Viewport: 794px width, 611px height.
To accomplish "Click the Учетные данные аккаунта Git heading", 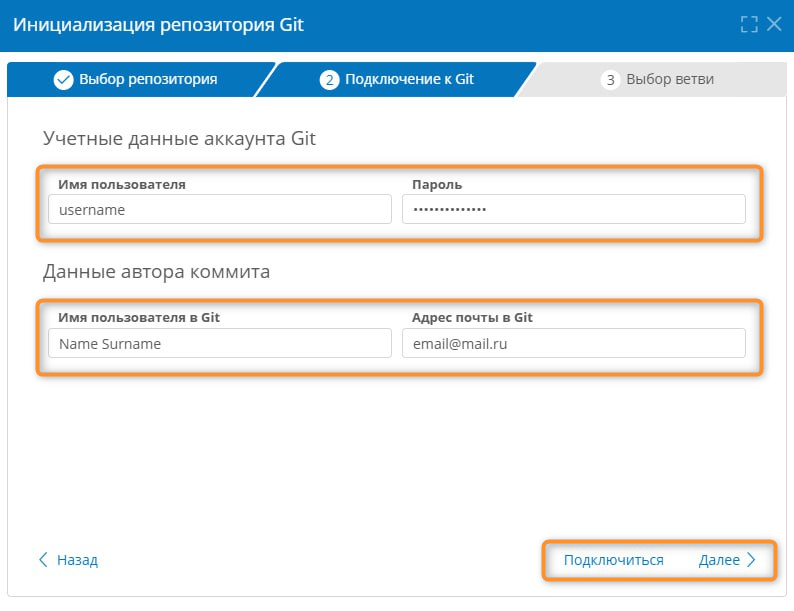I will coord(179,138).
